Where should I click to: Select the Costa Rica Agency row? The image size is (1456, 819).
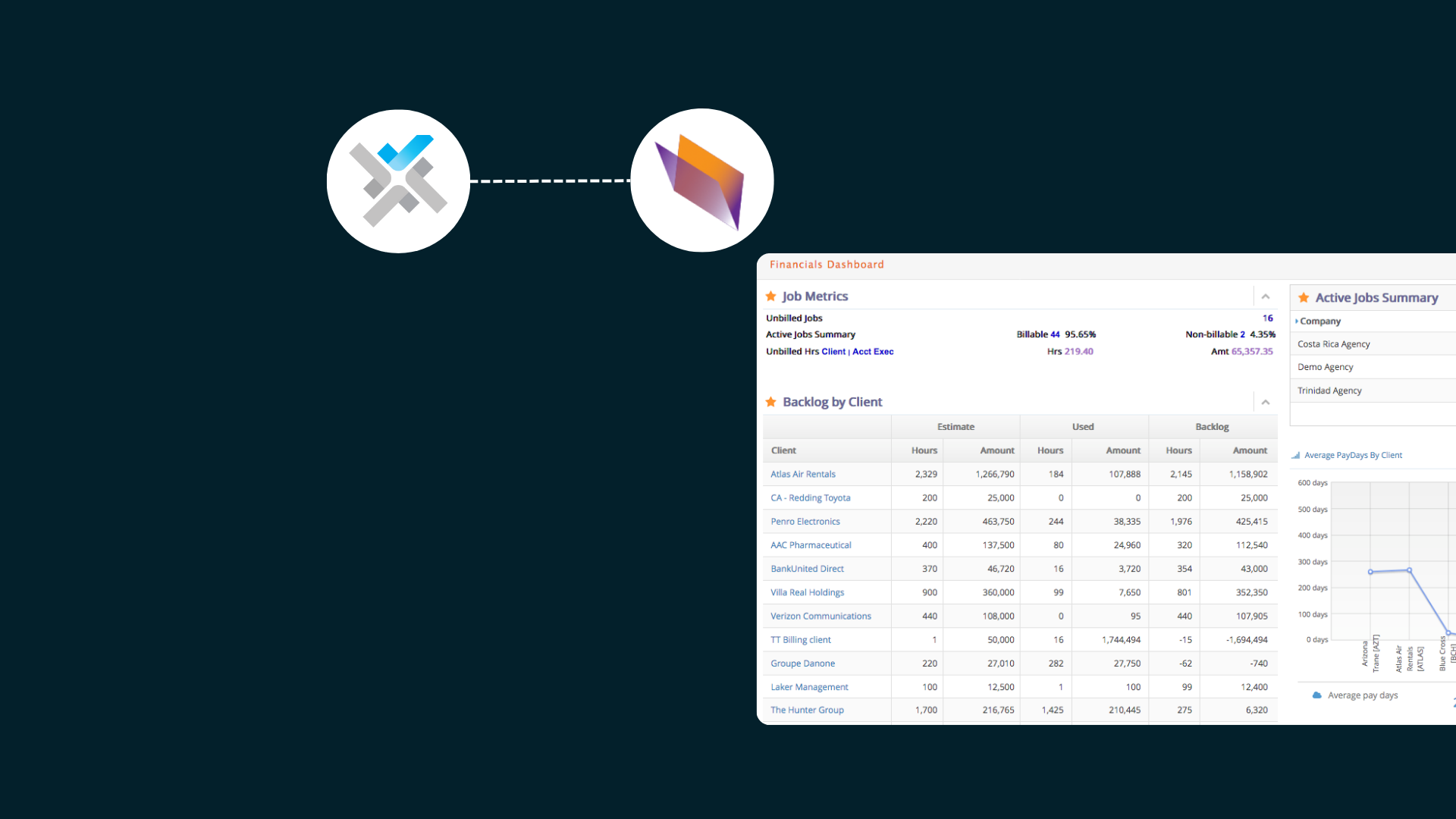click(x=1373, y=344)
